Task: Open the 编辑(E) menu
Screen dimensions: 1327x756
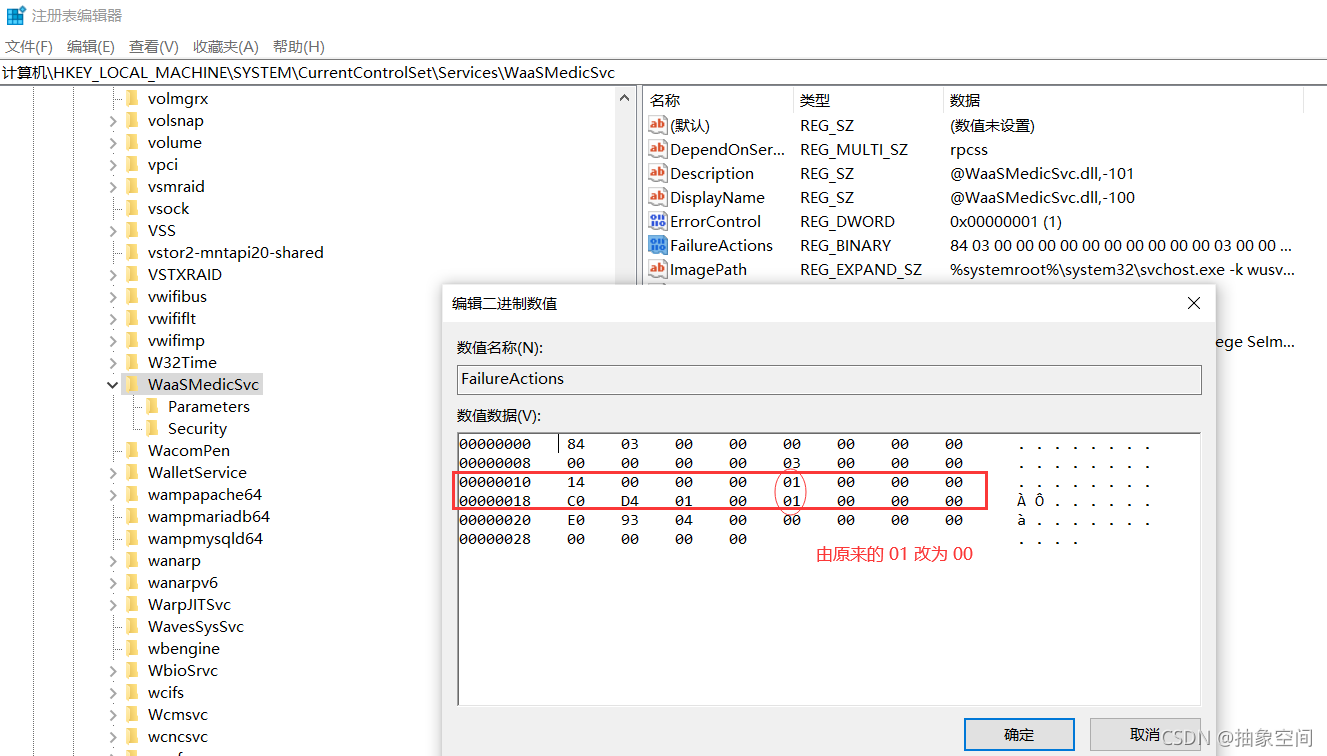Action: coord(91,47)
